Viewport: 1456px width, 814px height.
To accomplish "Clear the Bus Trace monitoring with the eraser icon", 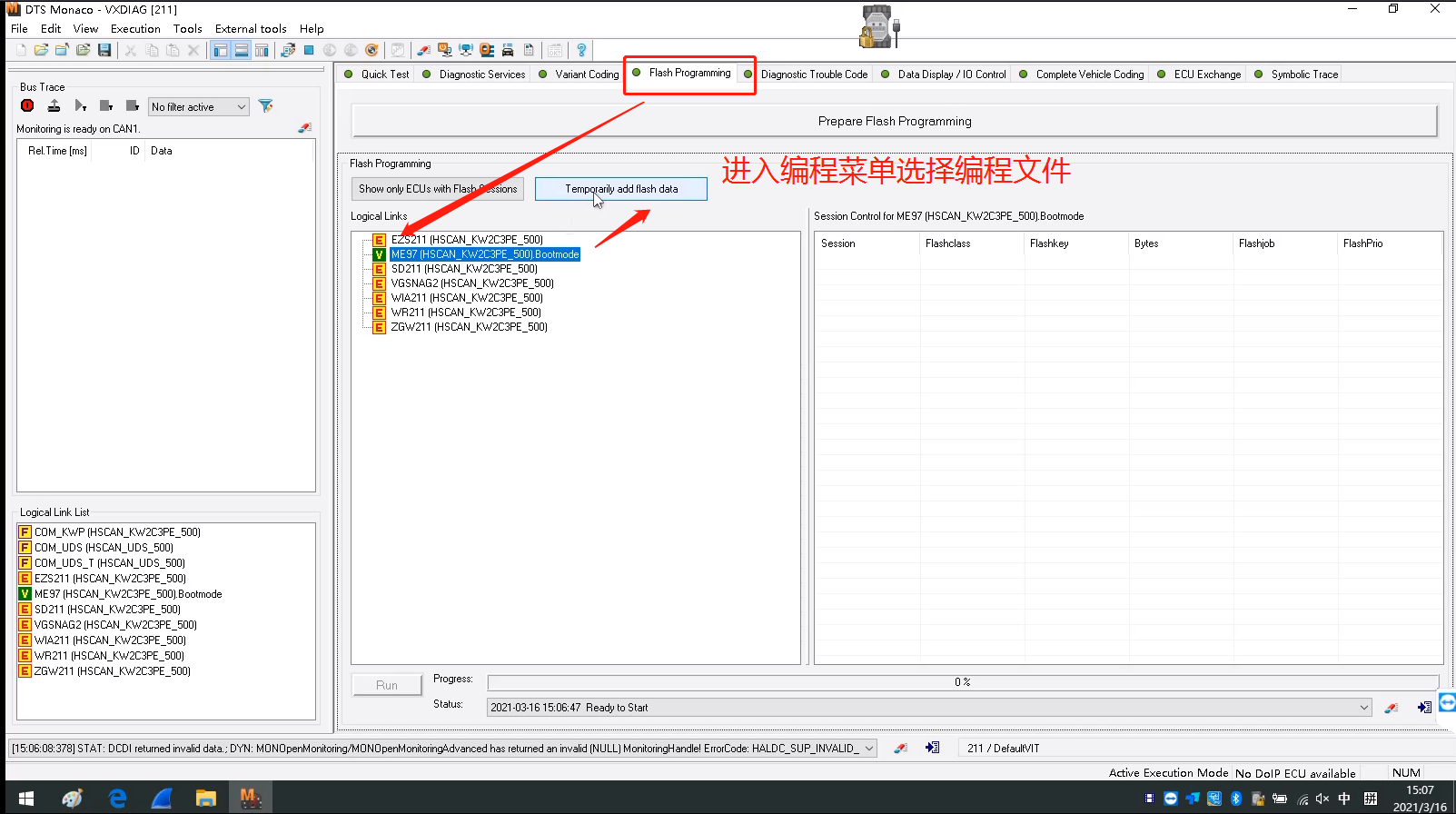I will point(304,129).
